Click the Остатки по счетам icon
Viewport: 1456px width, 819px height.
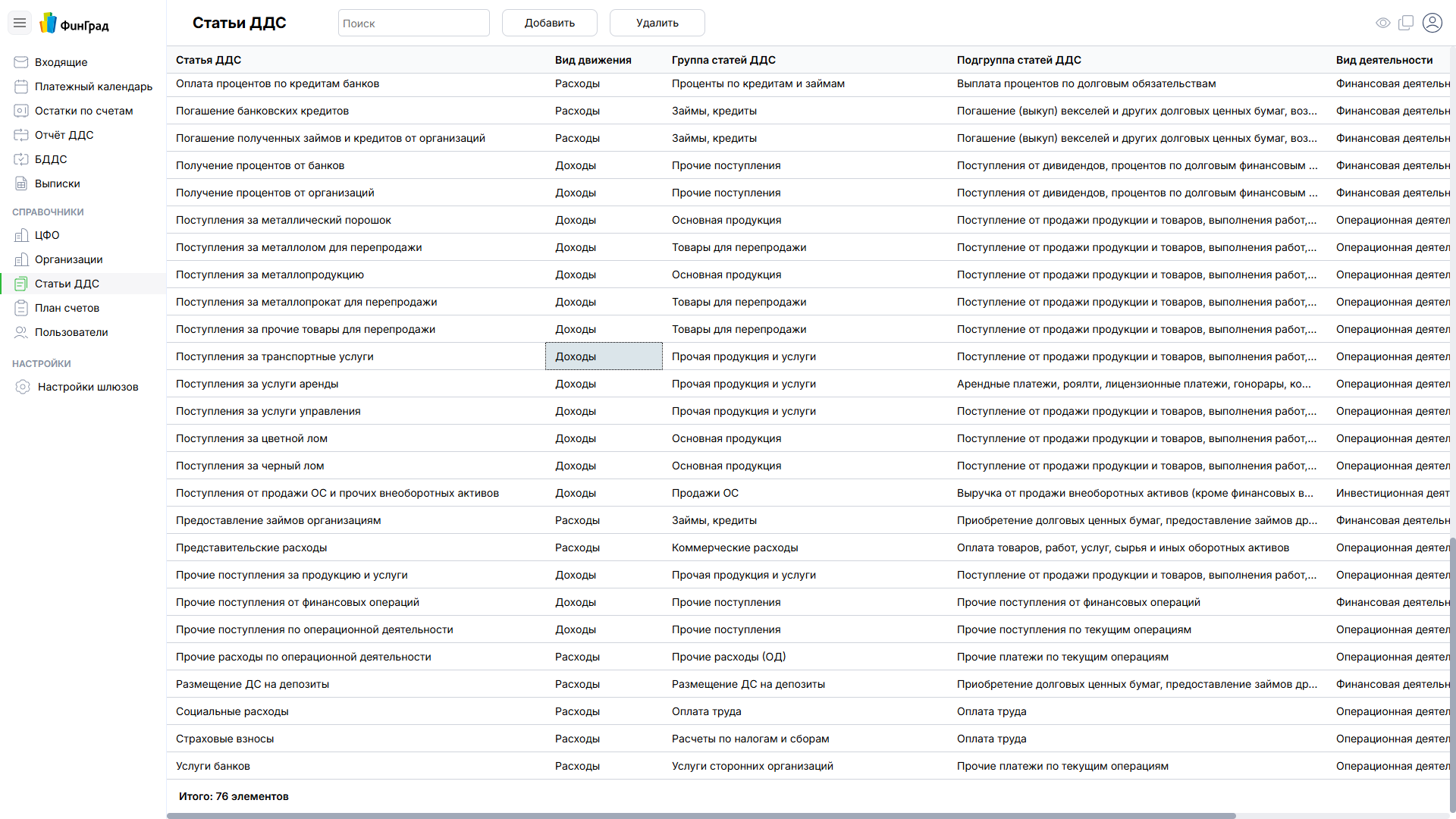point(21,111)
